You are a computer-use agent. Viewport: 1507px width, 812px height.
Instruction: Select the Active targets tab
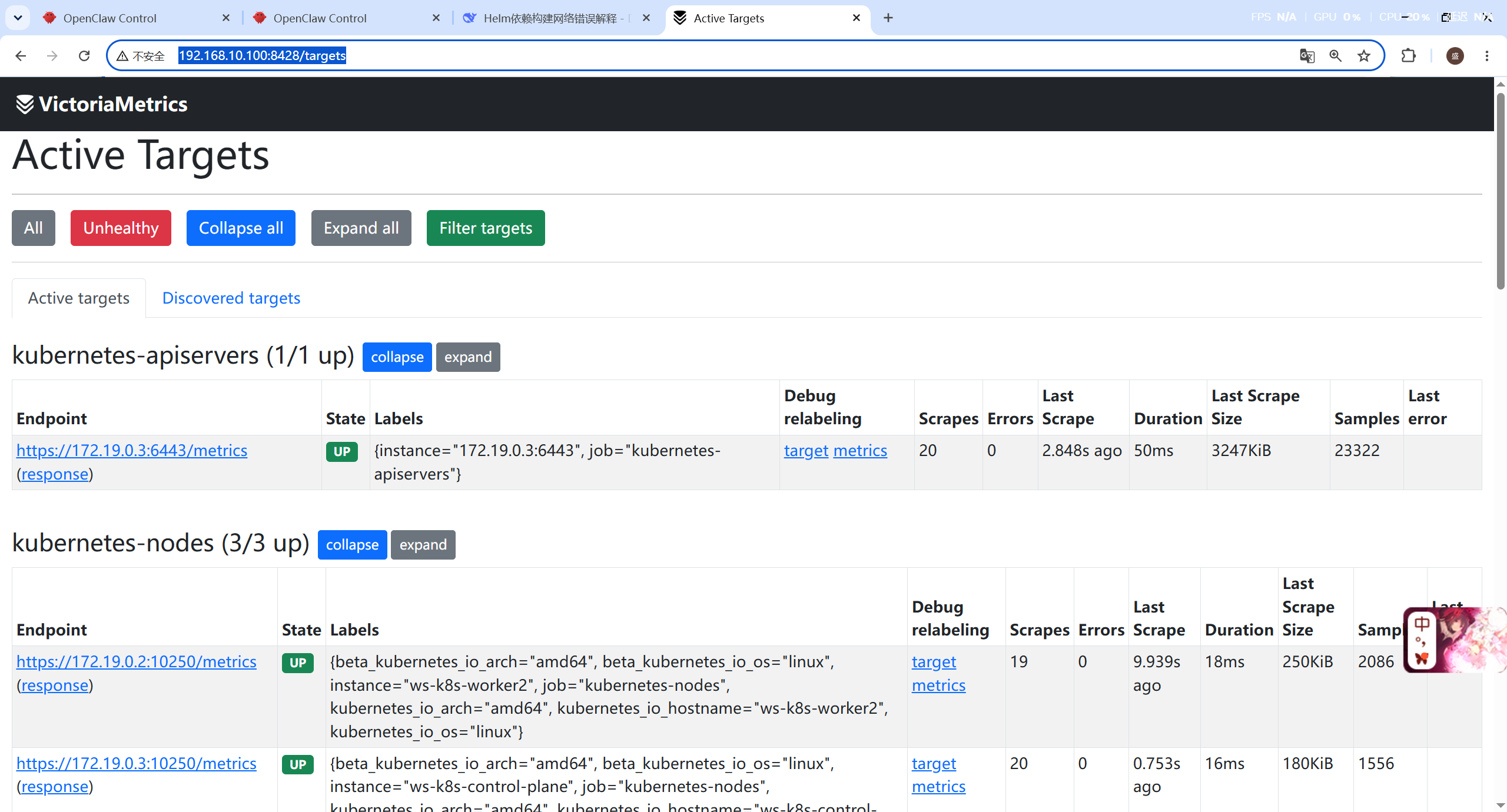tap(79, 298)
